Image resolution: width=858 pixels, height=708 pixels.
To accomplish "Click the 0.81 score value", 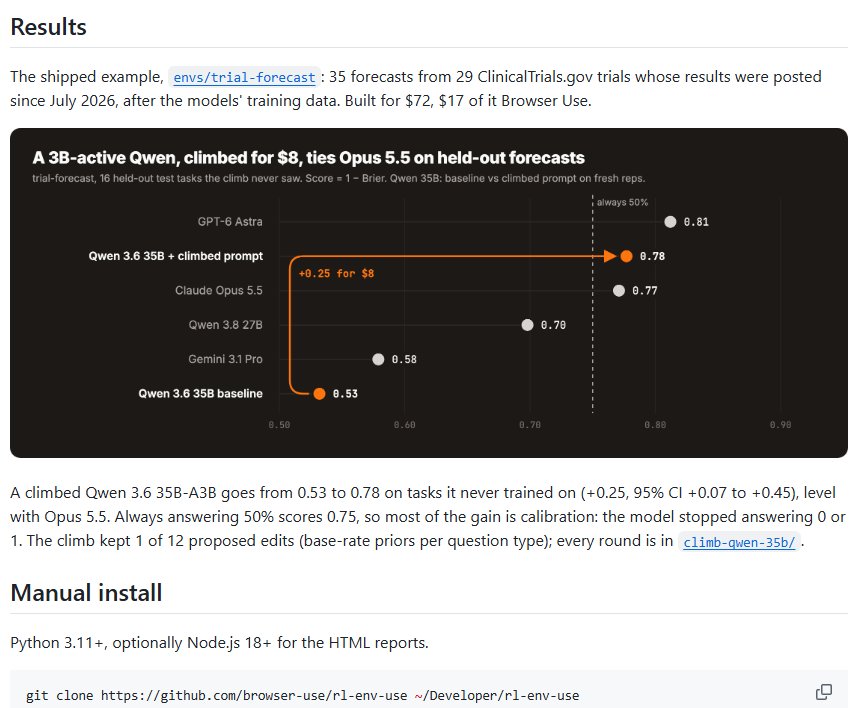I will point(696,222).
